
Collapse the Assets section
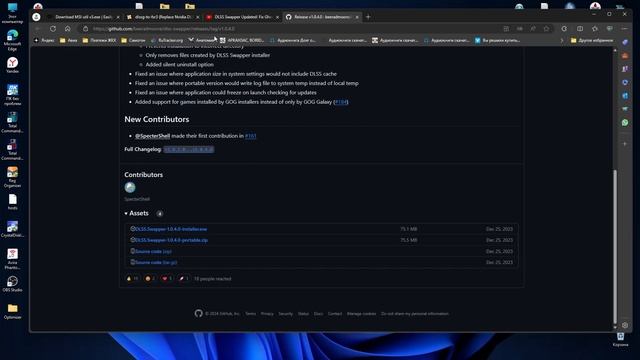[137, 213]
